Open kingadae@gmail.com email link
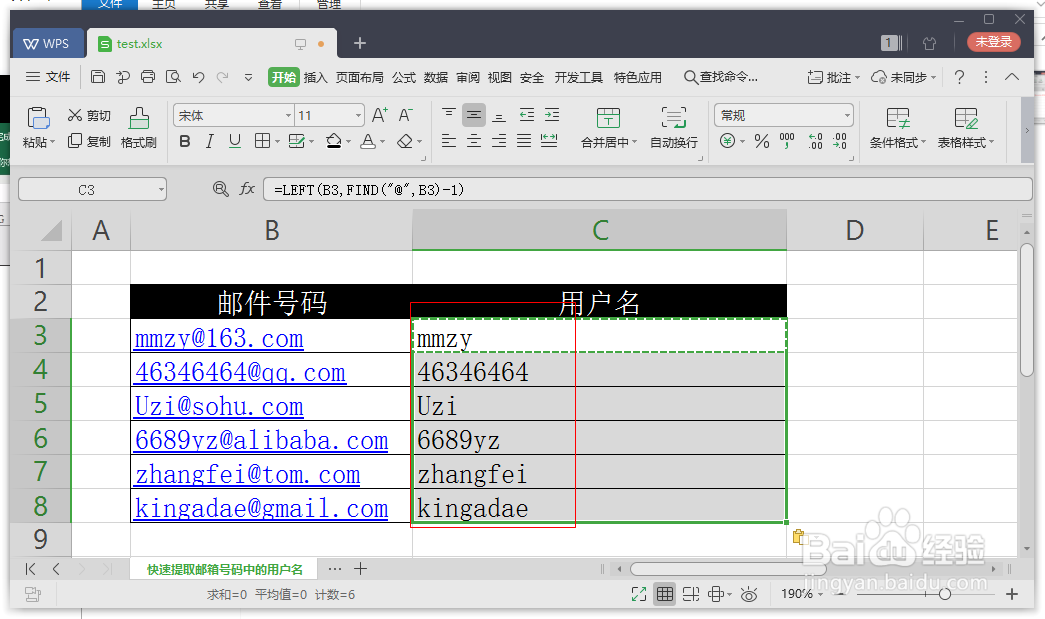 261,508
